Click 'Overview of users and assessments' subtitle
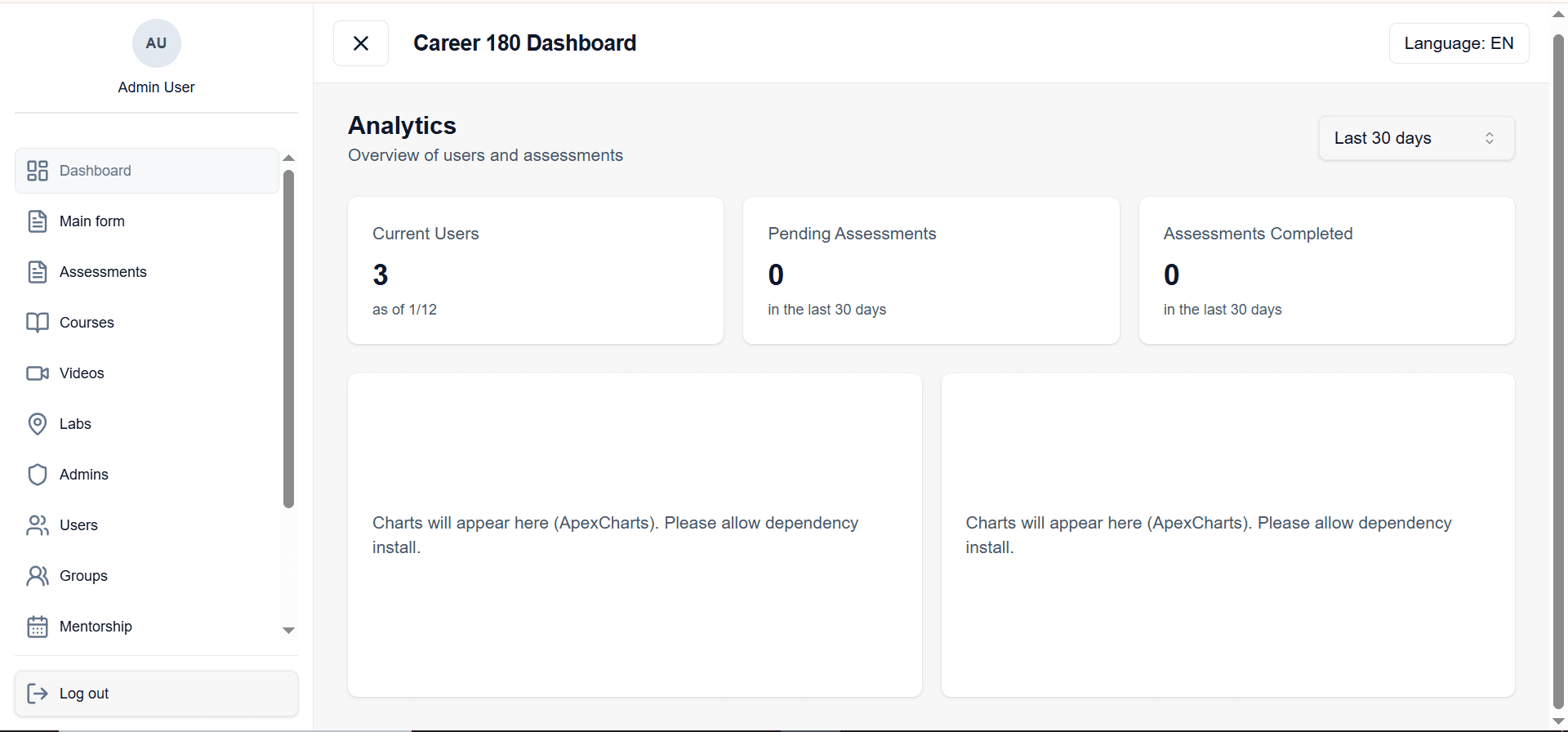This screenshot has height=732, width=1568. pos(485,155)
